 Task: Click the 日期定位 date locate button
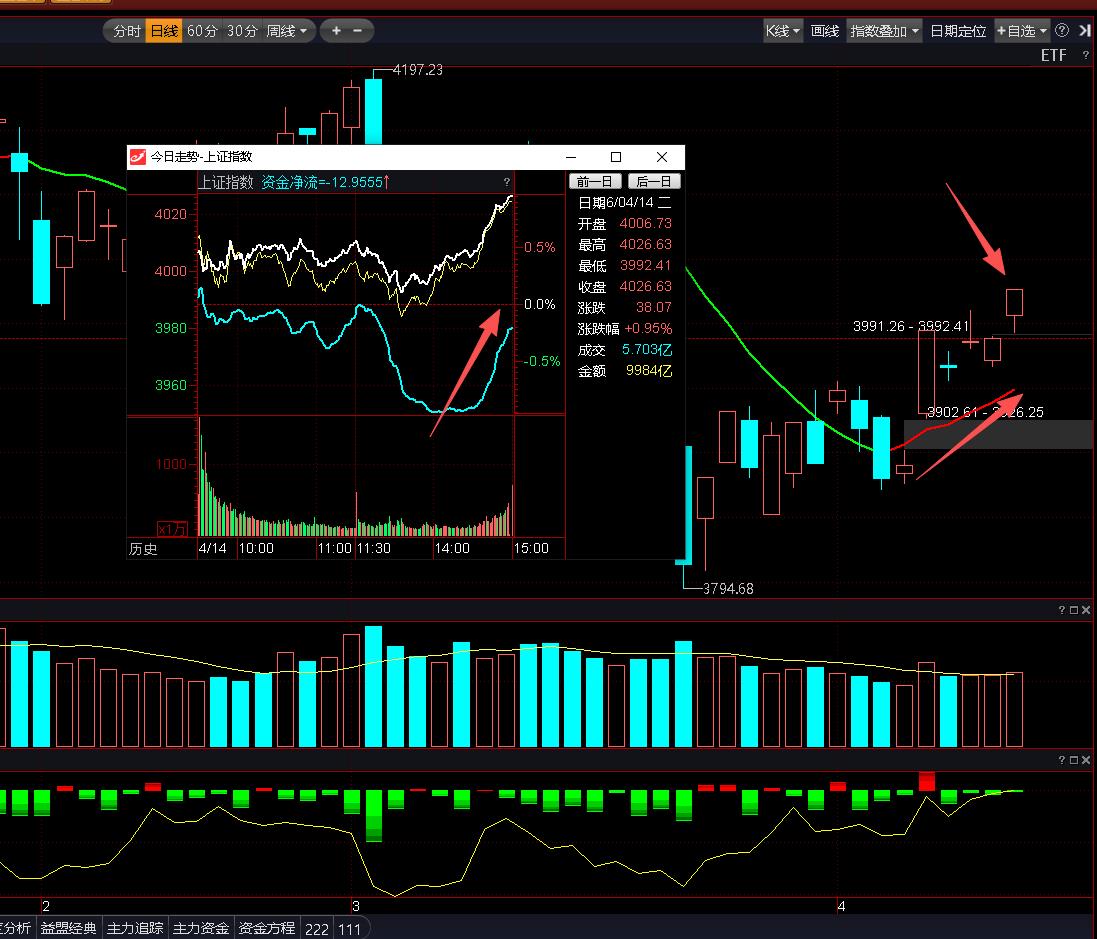coord(958,31)
